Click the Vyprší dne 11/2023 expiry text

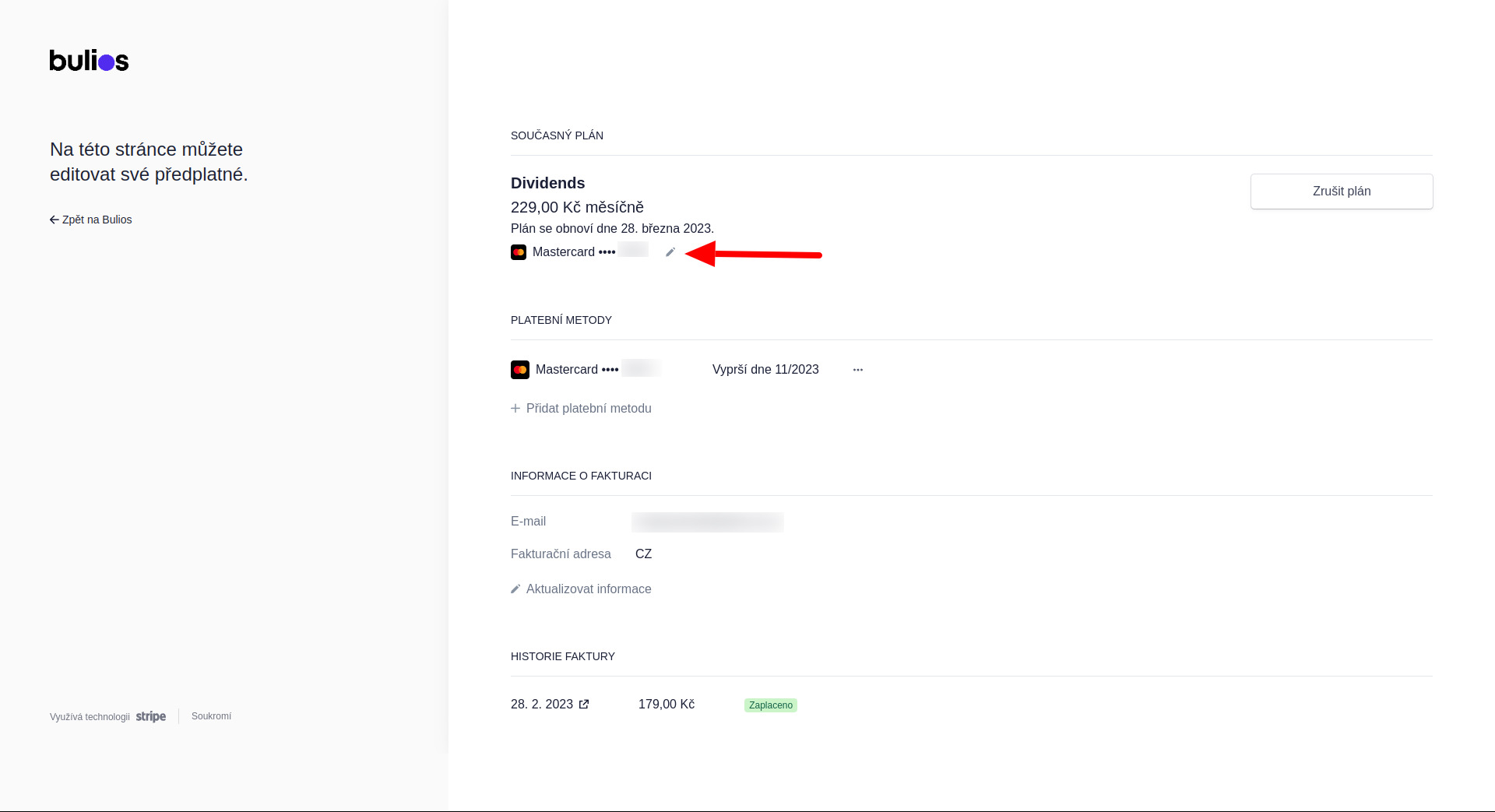point(765,370)
